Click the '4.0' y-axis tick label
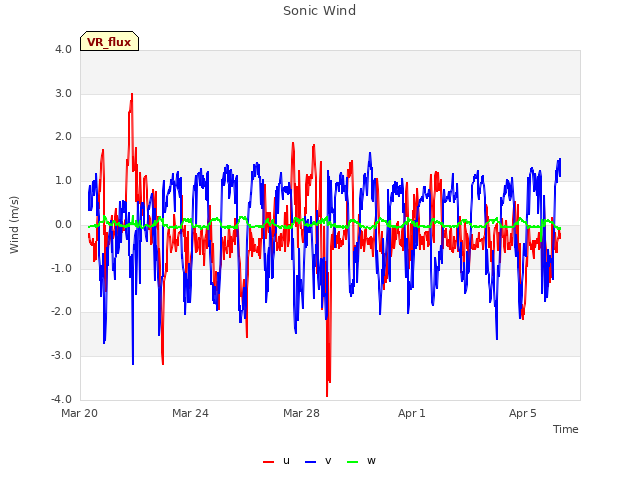640x480 pixels. 63,49
